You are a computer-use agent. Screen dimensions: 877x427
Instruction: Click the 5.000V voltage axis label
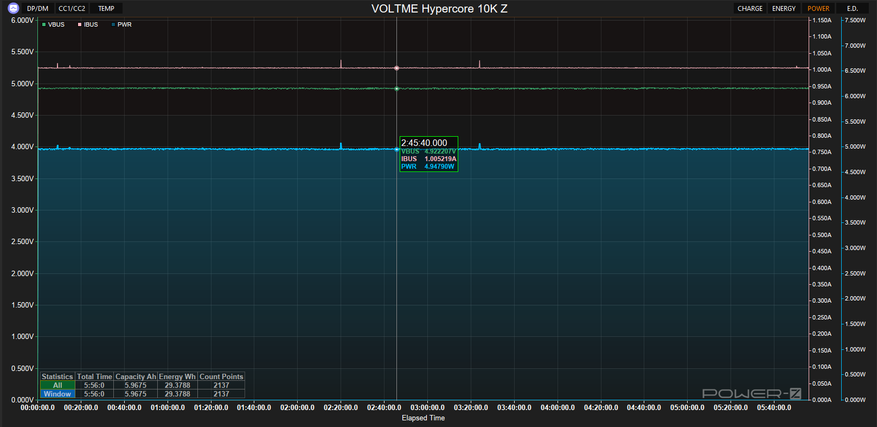tap(23, 83)
